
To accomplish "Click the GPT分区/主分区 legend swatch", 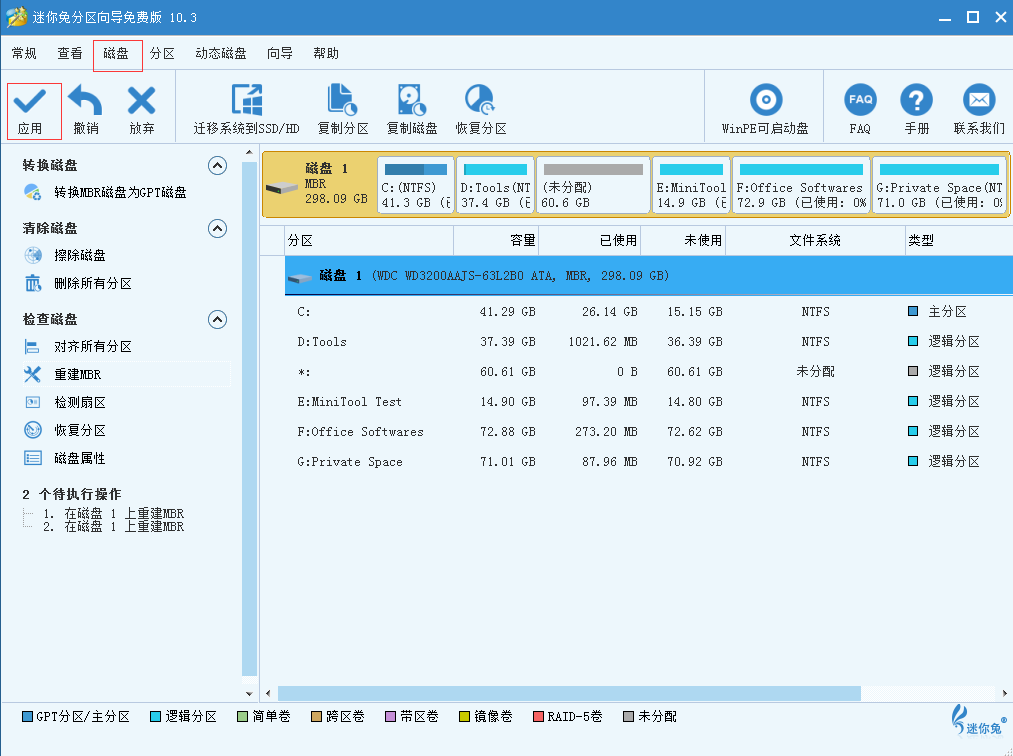I will (x=27, y=717).
